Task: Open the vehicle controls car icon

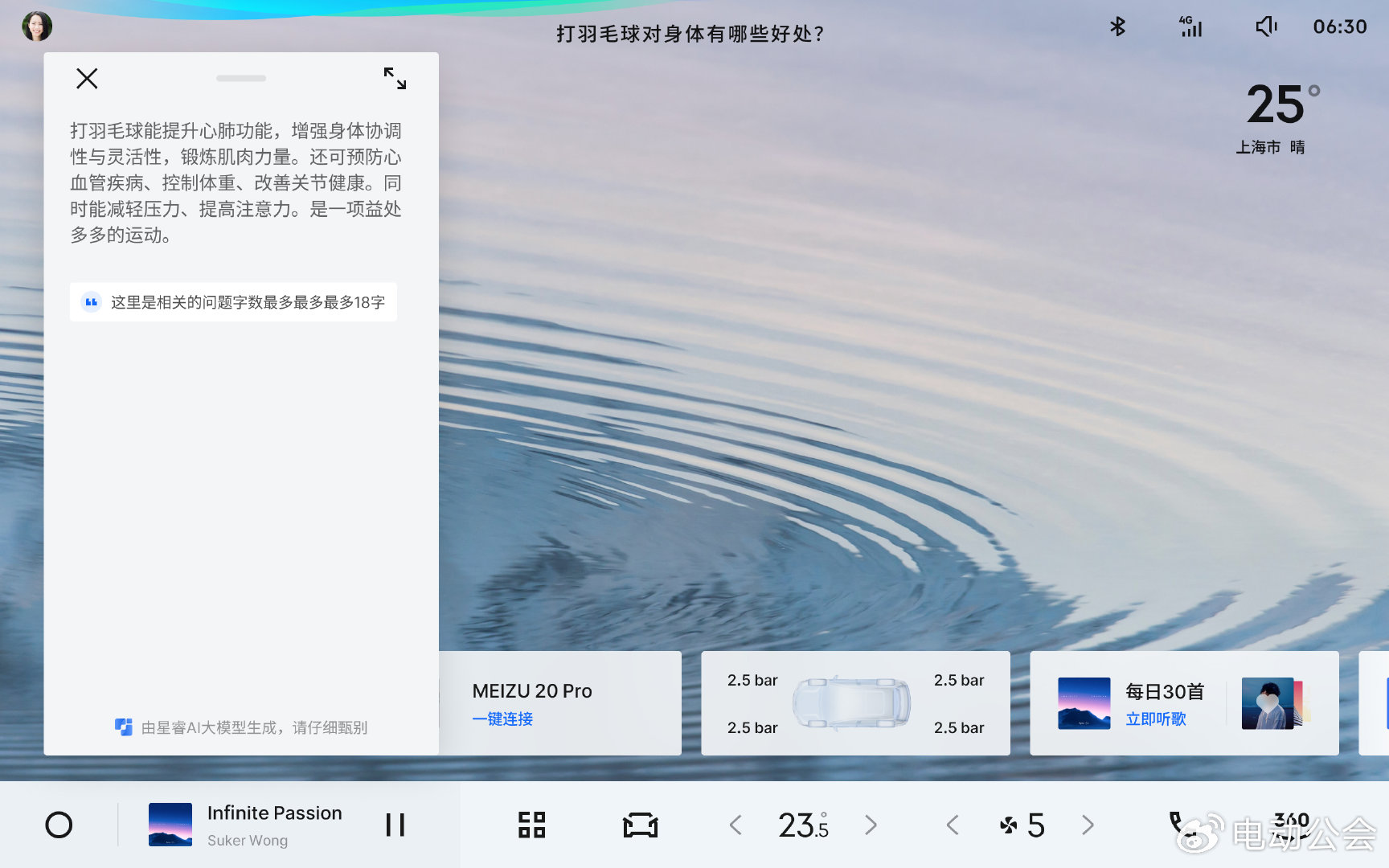Action: 641,825
